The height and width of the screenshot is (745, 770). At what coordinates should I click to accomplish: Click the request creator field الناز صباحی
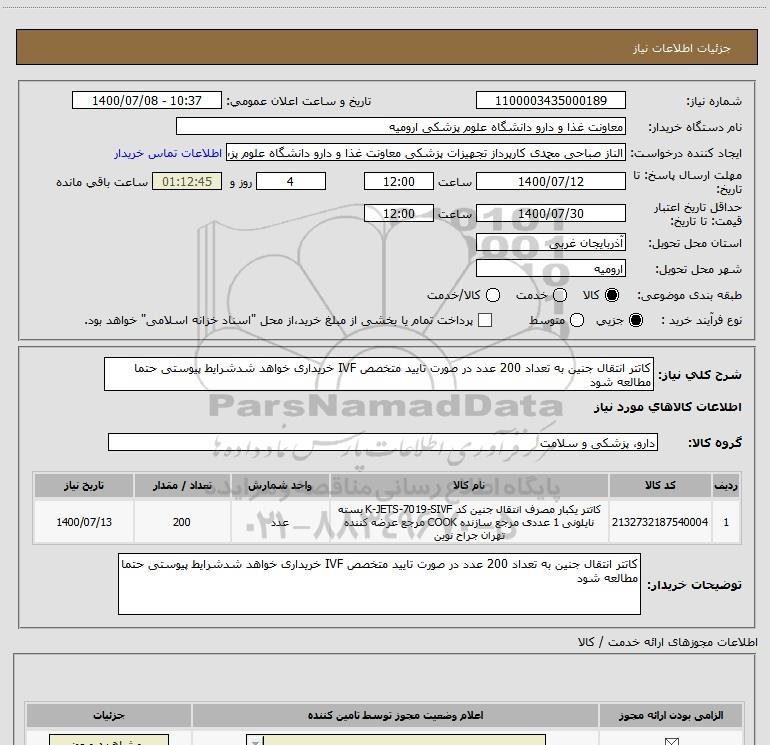pos(426,153)
